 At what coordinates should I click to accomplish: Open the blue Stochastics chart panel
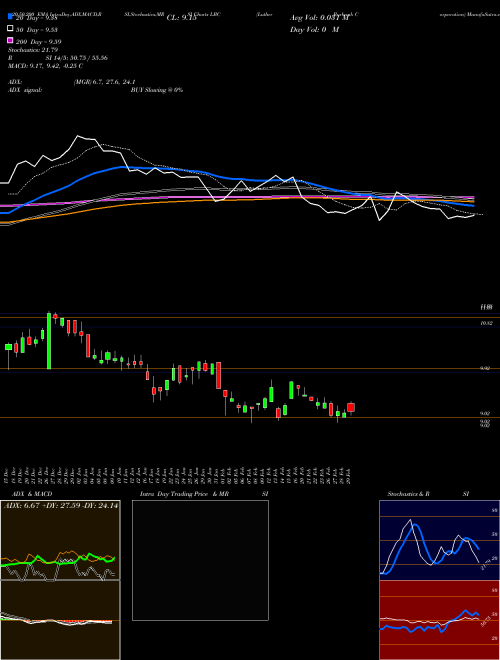(x=439, y=540)
